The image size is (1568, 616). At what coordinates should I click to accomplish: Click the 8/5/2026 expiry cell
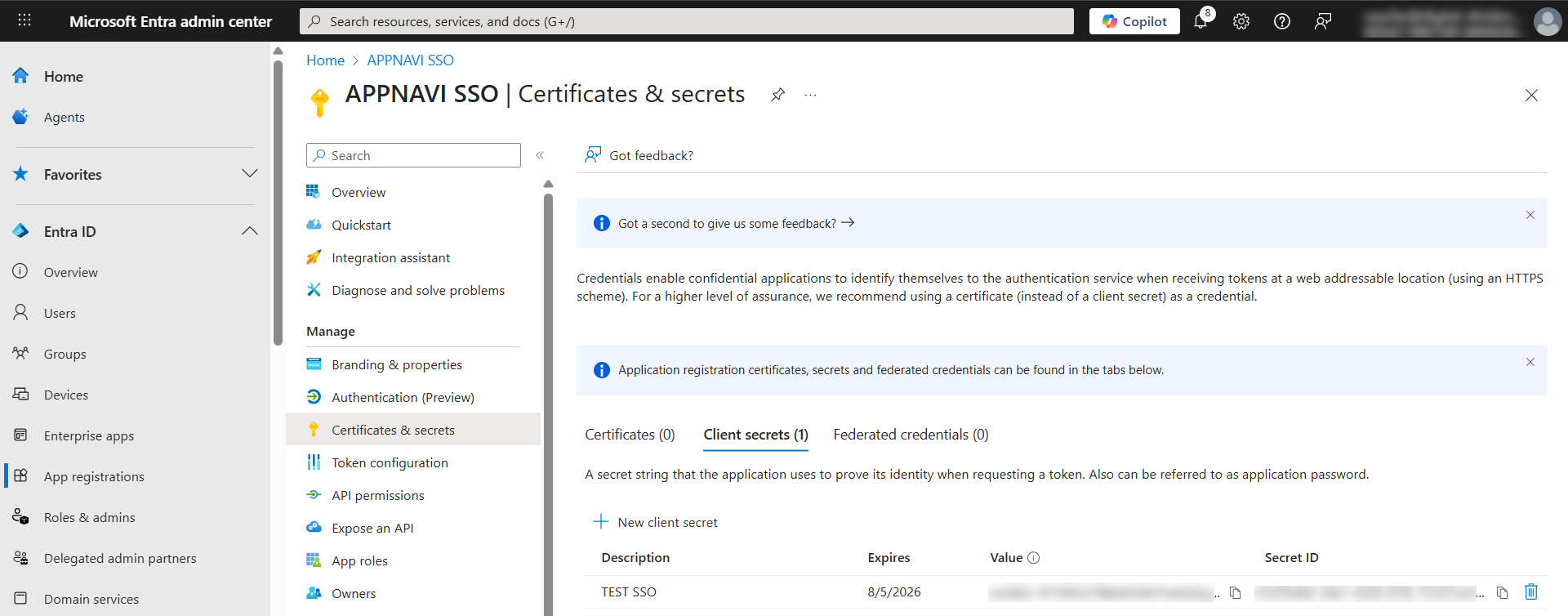(894, 591)
